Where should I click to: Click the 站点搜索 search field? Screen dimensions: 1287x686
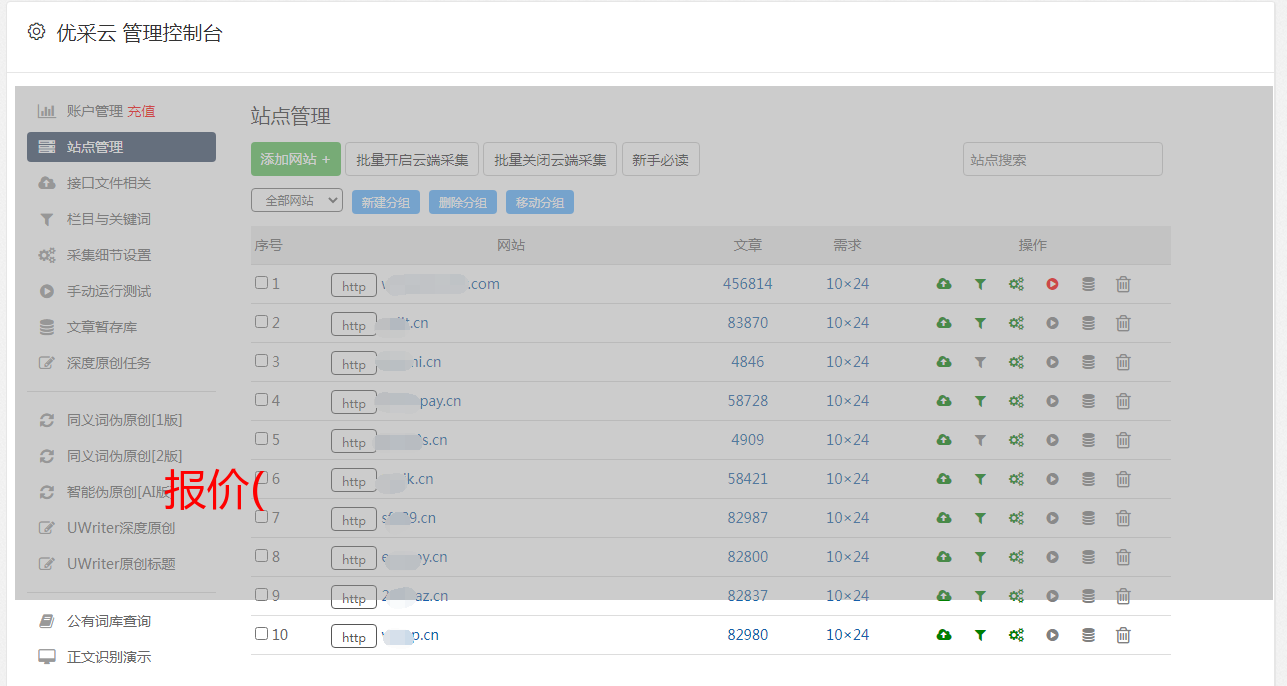click(1062, 159)
